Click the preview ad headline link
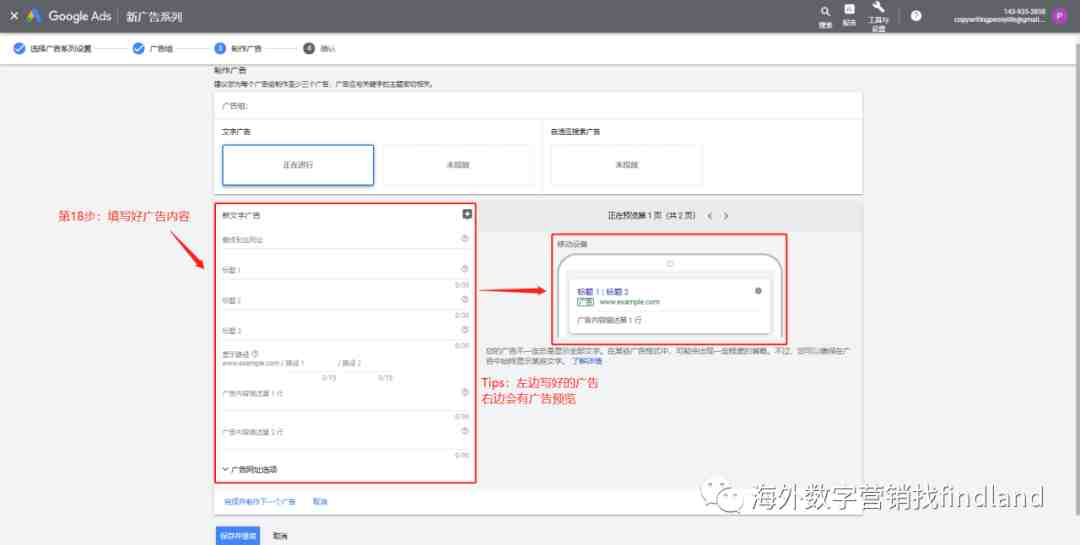 603,291
